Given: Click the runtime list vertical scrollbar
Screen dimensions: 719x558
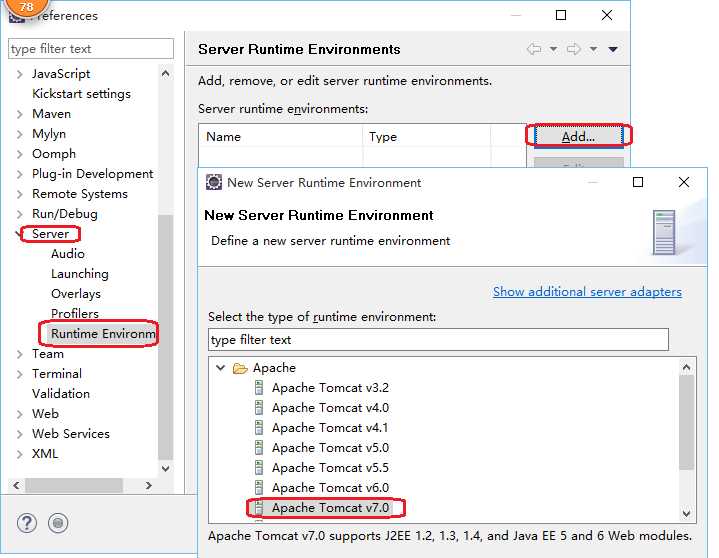Looking at the screenshot, I should [x=687, y=420].
